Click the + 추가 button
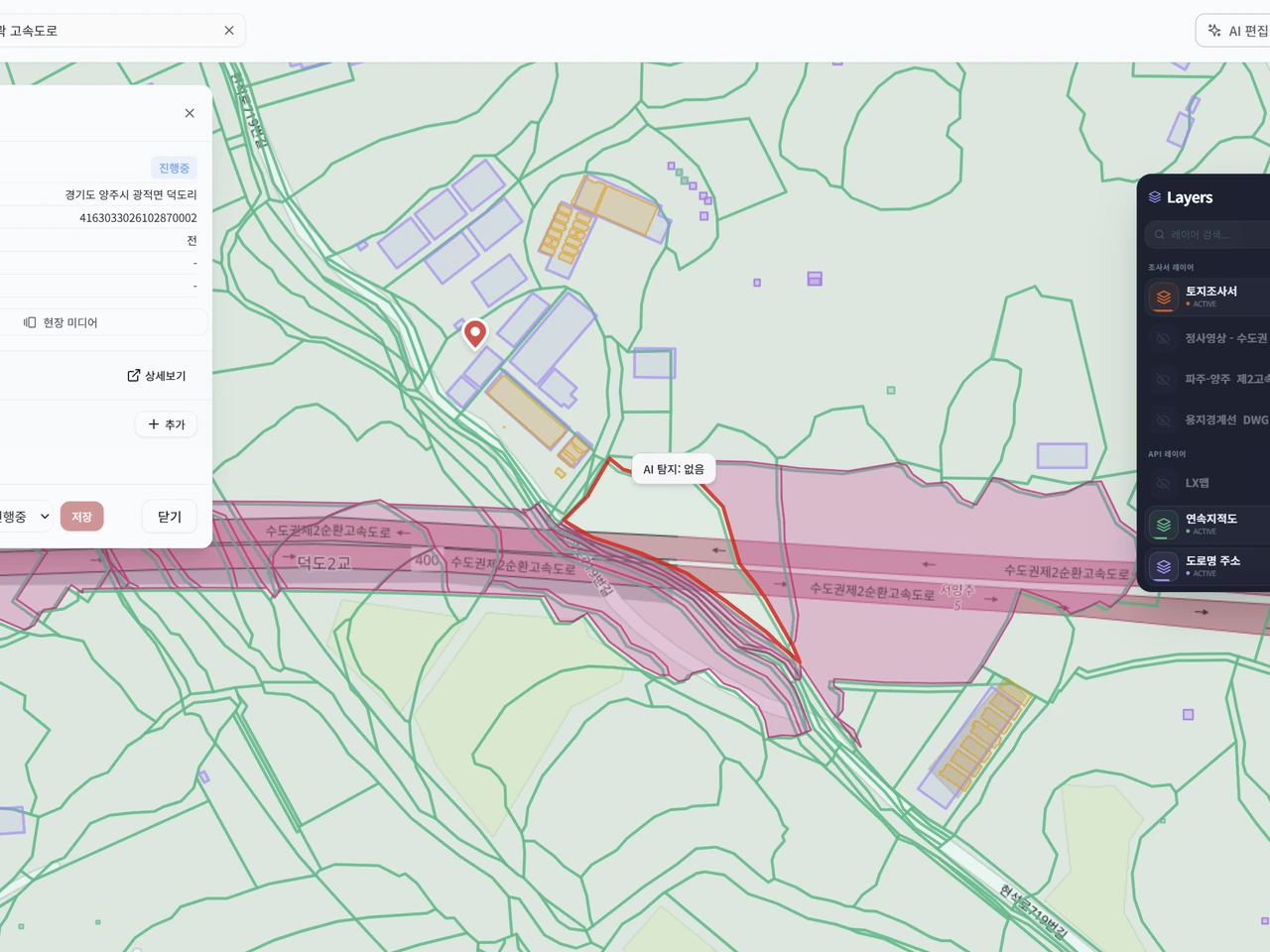1270x952 pixels. [166, 424]
